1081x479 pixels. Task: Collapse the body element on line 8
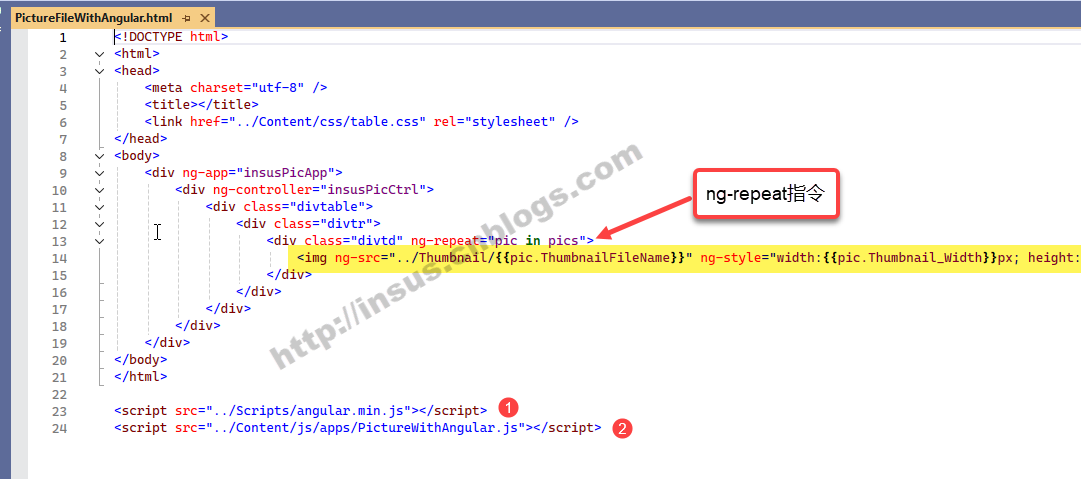[x=100, y=156]
